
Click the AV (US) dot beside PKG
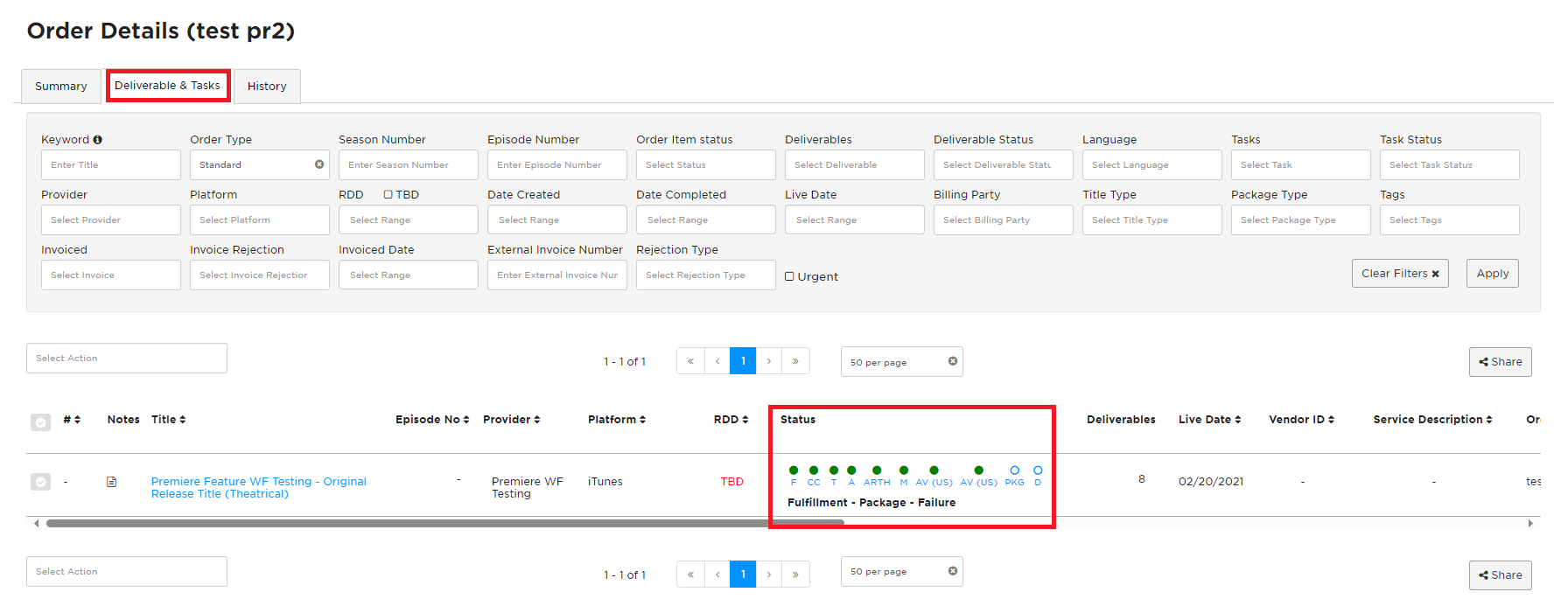click(x=978, y=470)
